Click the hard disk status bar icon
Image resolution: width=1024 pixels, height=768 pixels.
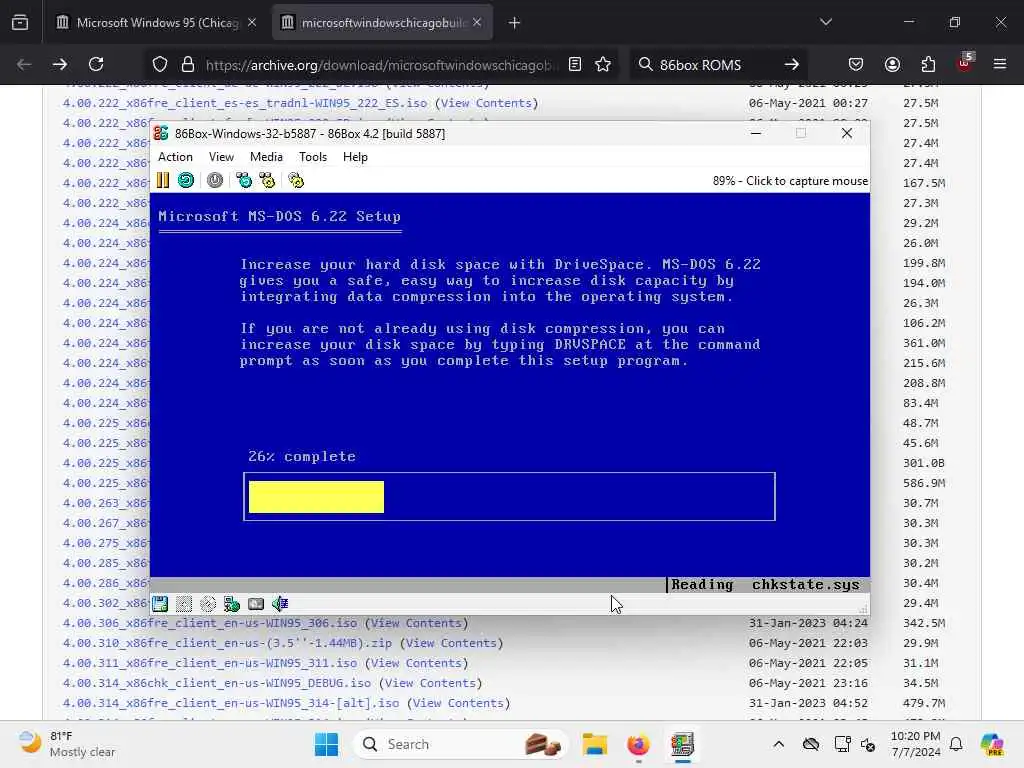tap(256, 603)
